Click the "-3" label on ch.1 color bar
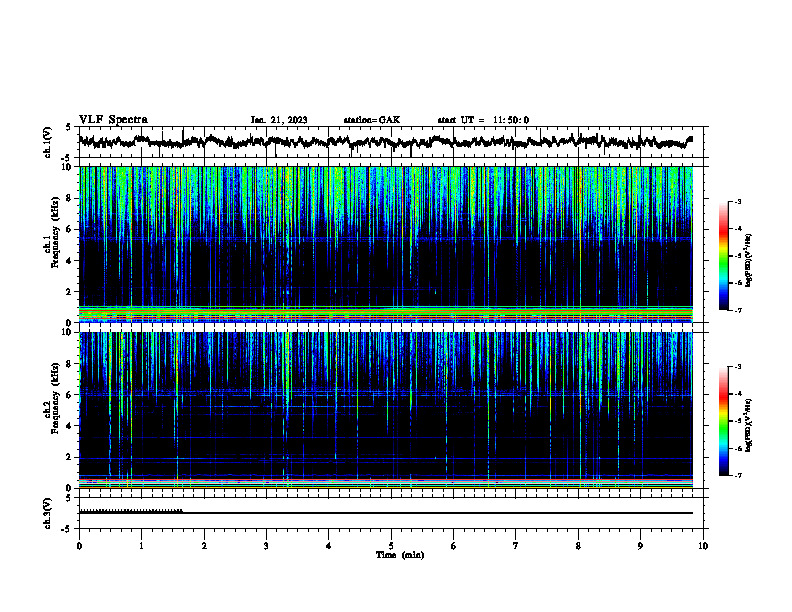The height and width of the screenshot is (612, 792). (x=737, y=202)
